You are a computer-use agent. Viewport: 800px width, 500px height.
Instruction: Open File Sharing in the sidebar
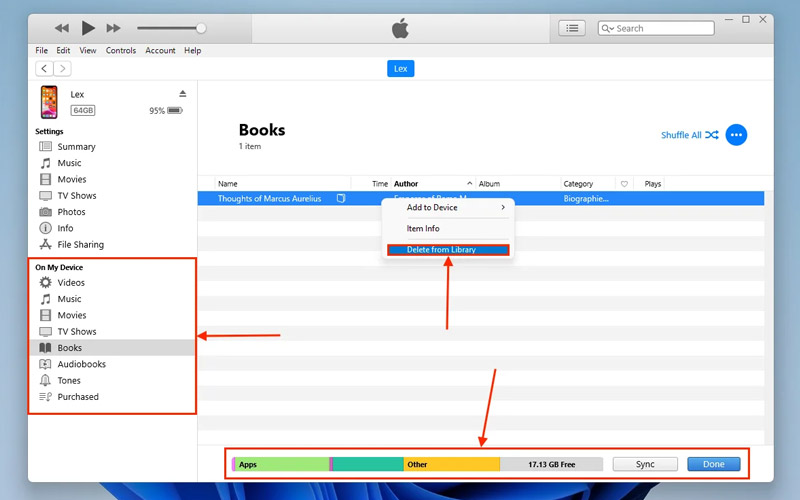point(80,244)
